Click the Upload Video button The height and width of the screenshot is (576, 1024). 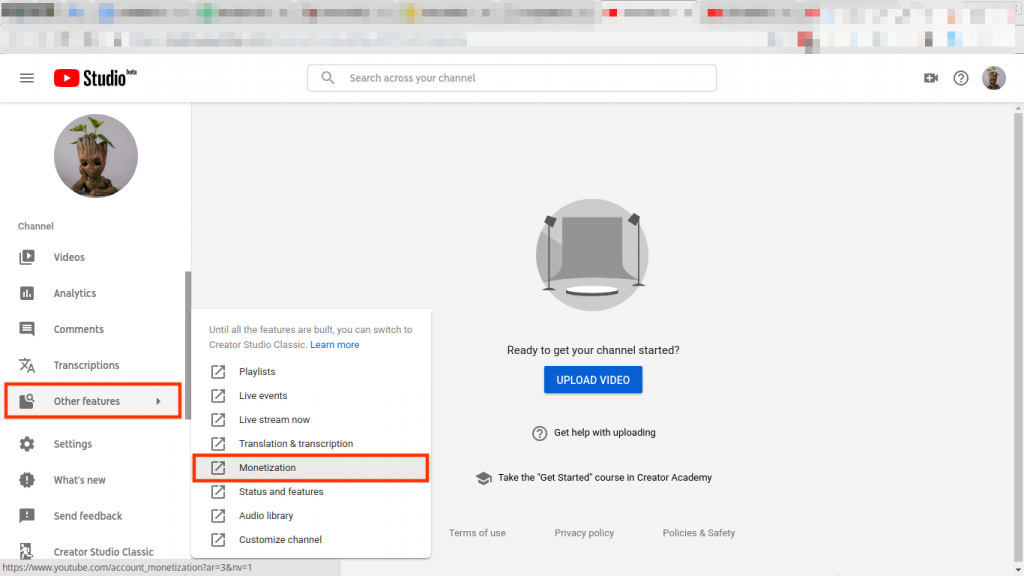[592, 379]
